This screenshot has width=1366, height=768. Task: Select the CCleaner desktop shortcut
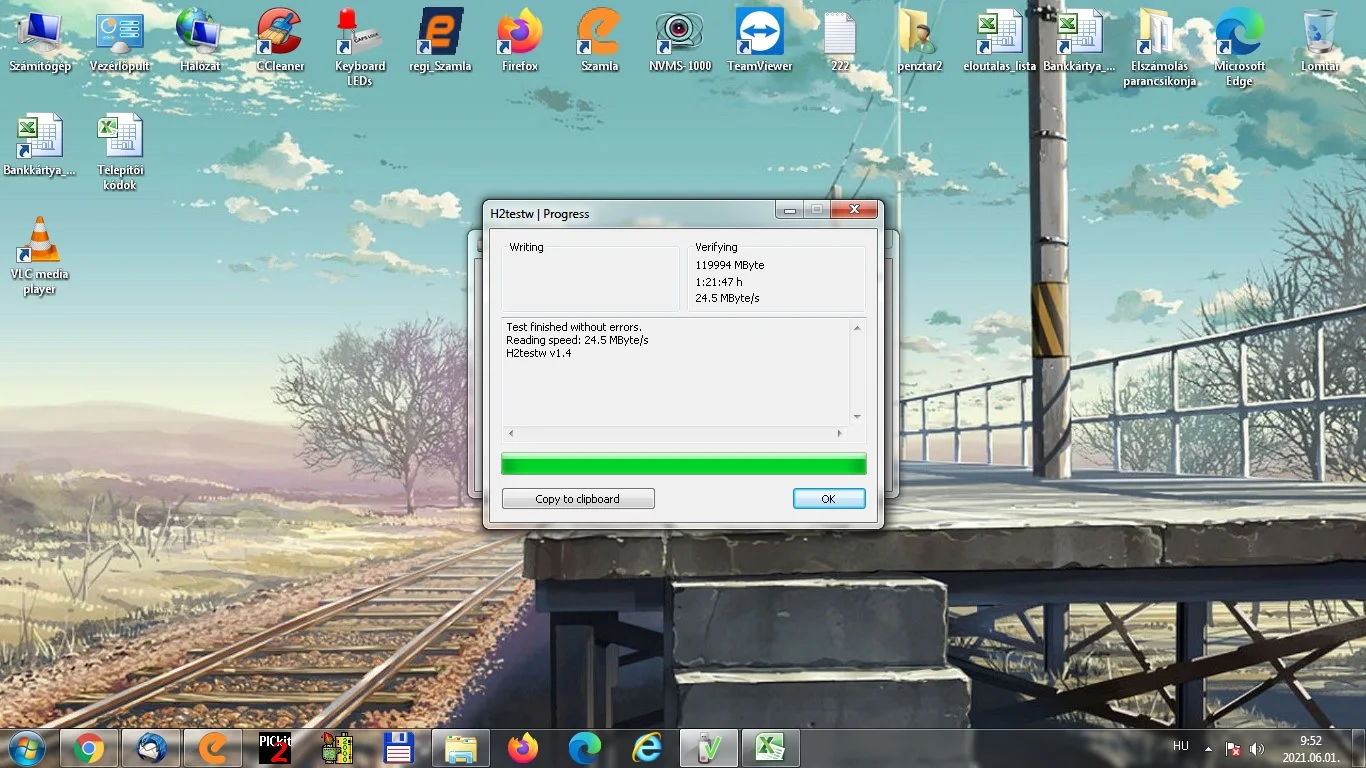[x=280, y=41]
